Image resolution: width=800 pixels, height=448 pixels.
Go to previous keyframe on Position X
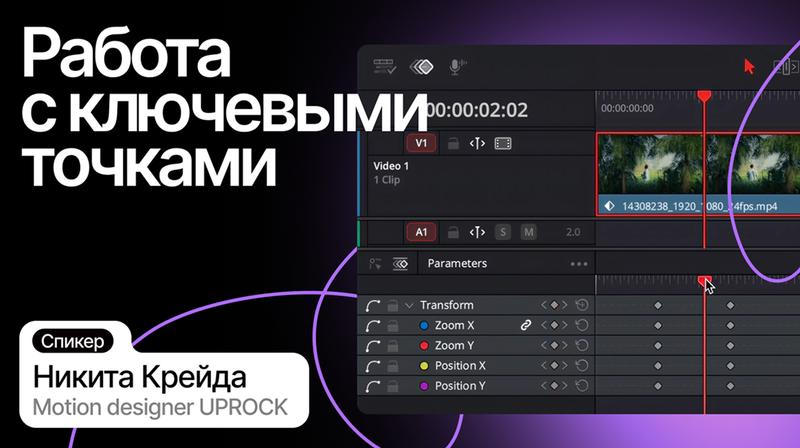(543, 365)
